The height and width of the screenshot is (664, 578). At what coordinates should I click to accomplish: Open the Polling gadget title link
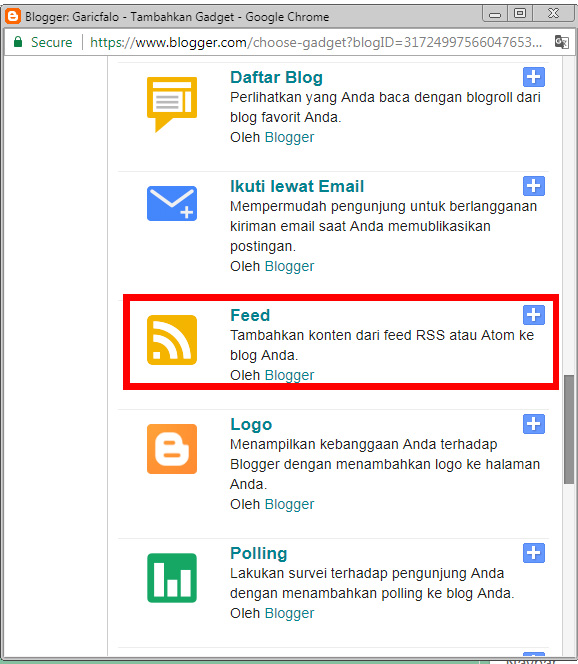[259, 553]
